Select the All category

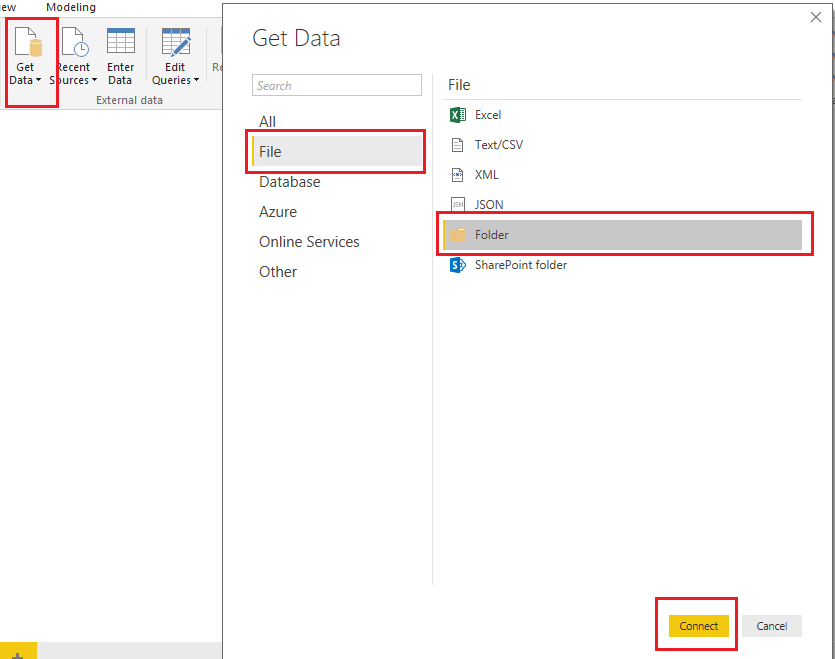[x=267, y=122]
